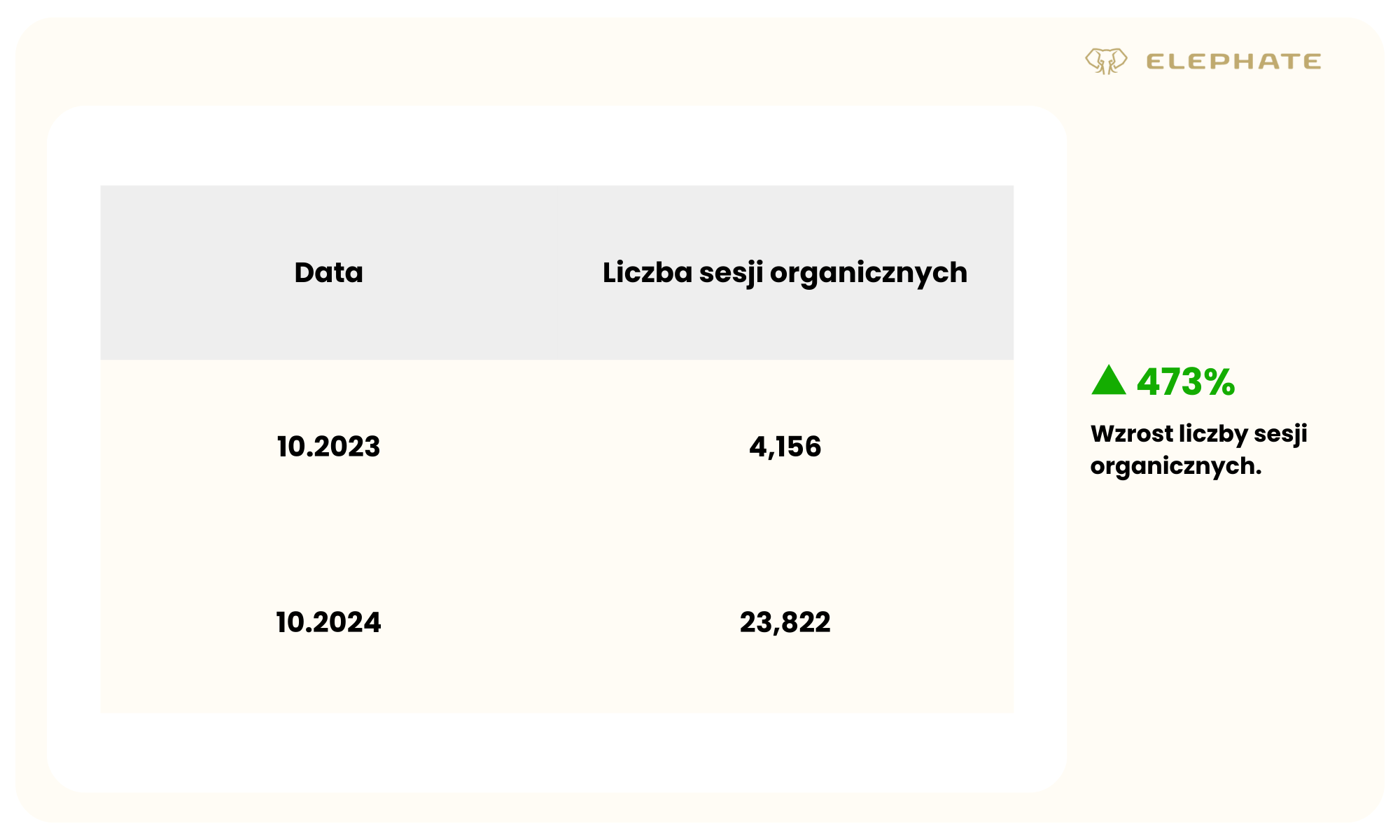Screen dimensions: 1400x840
Task: Click the "Wzrost liczby sesji organicznych." caption
Action: [1198, 449]
